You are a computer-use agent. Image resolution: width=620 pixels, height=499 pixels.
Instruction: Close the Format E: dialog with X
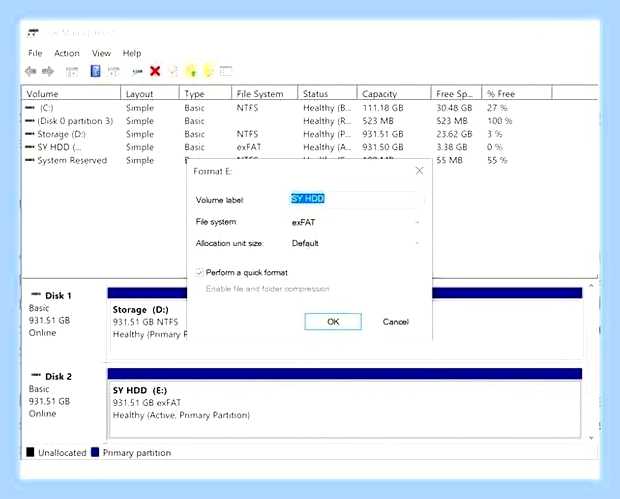420,171
